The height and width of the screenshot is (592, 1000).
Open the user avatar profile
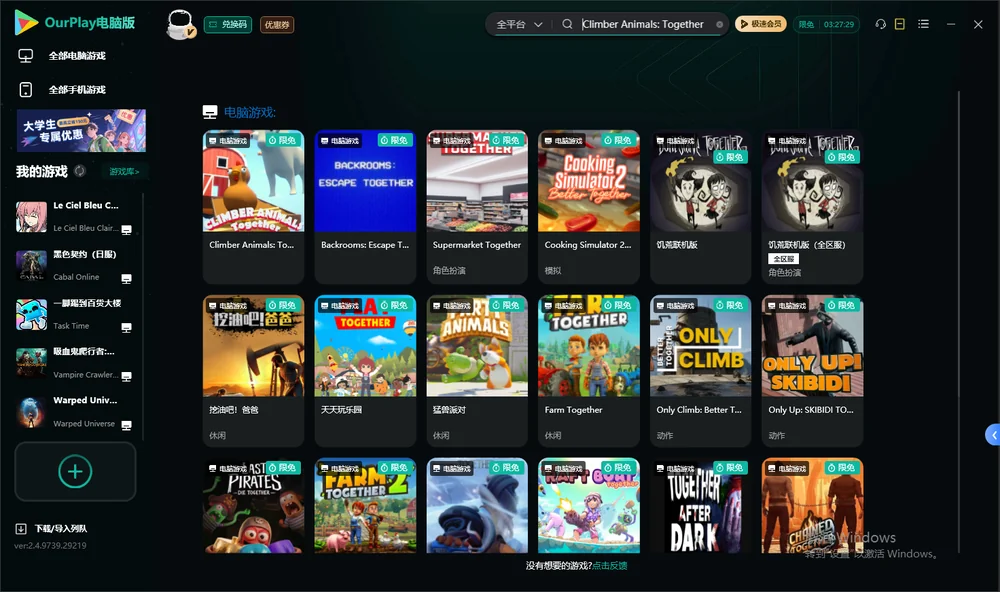click(x=180, y=24)
